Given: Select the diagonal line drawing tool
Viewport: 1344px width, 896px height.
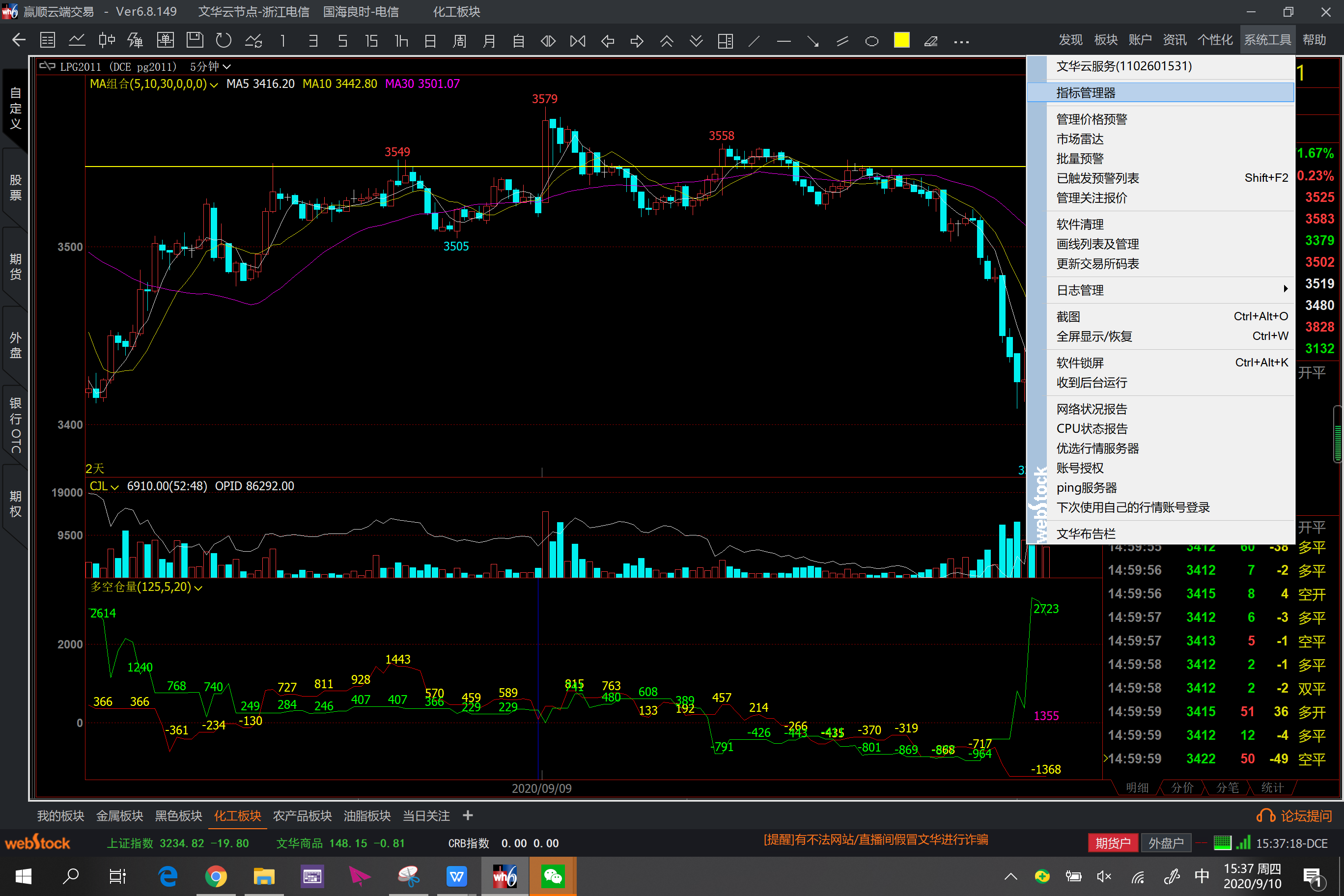Looking at the screenshot, I should pos(755,41).
